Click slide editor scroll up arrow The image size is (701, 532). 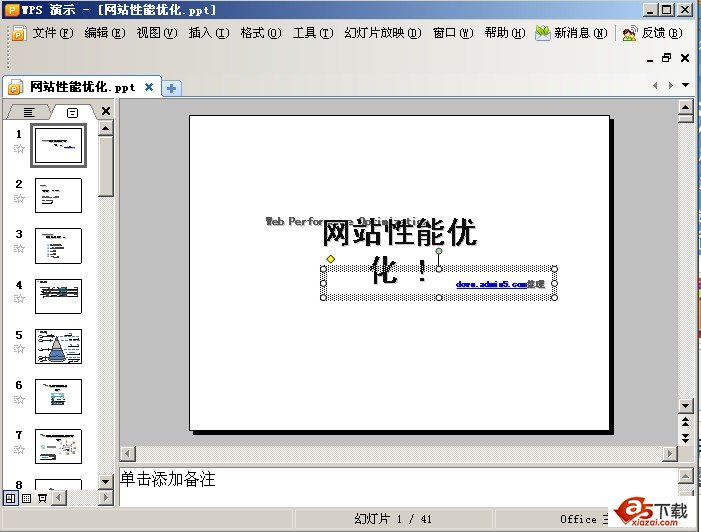coord(686,107)
